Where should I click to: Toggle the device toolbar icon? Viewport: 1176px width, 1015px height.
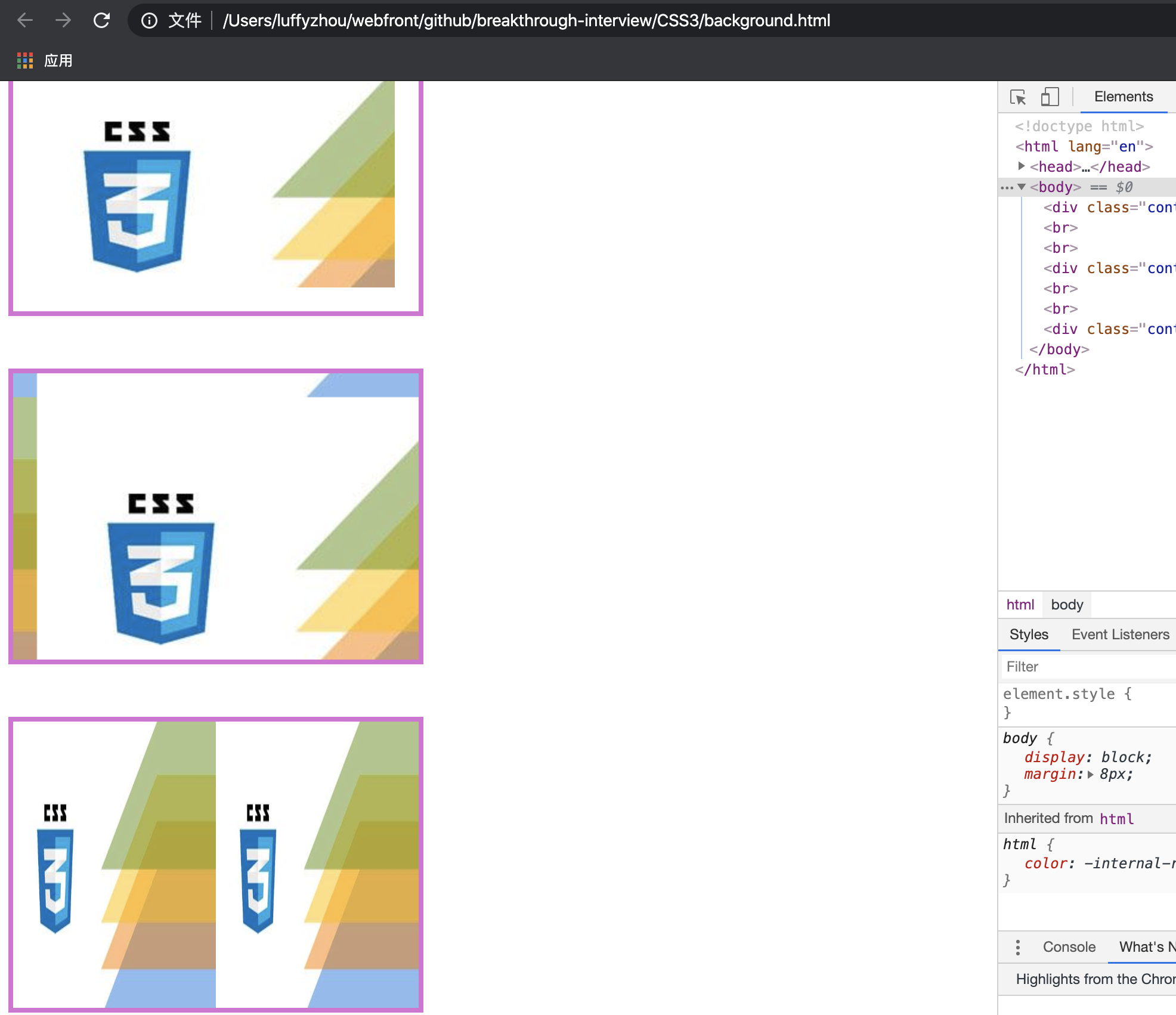click(x=1050, y=97)
